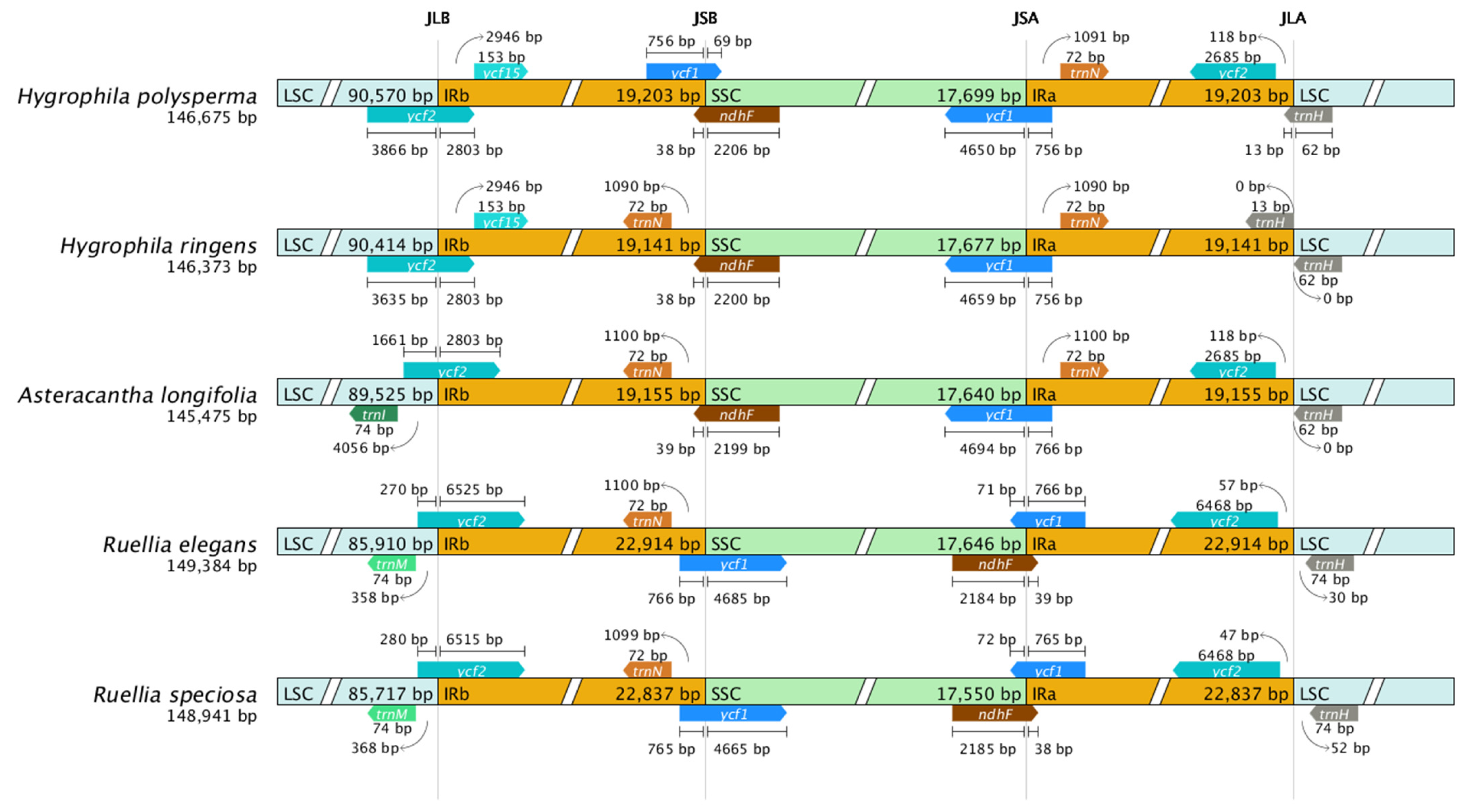1465x812 pixels.
Task: Select the trnM gene arrow in Ruellia elegans row
Action: coord(392,564)
